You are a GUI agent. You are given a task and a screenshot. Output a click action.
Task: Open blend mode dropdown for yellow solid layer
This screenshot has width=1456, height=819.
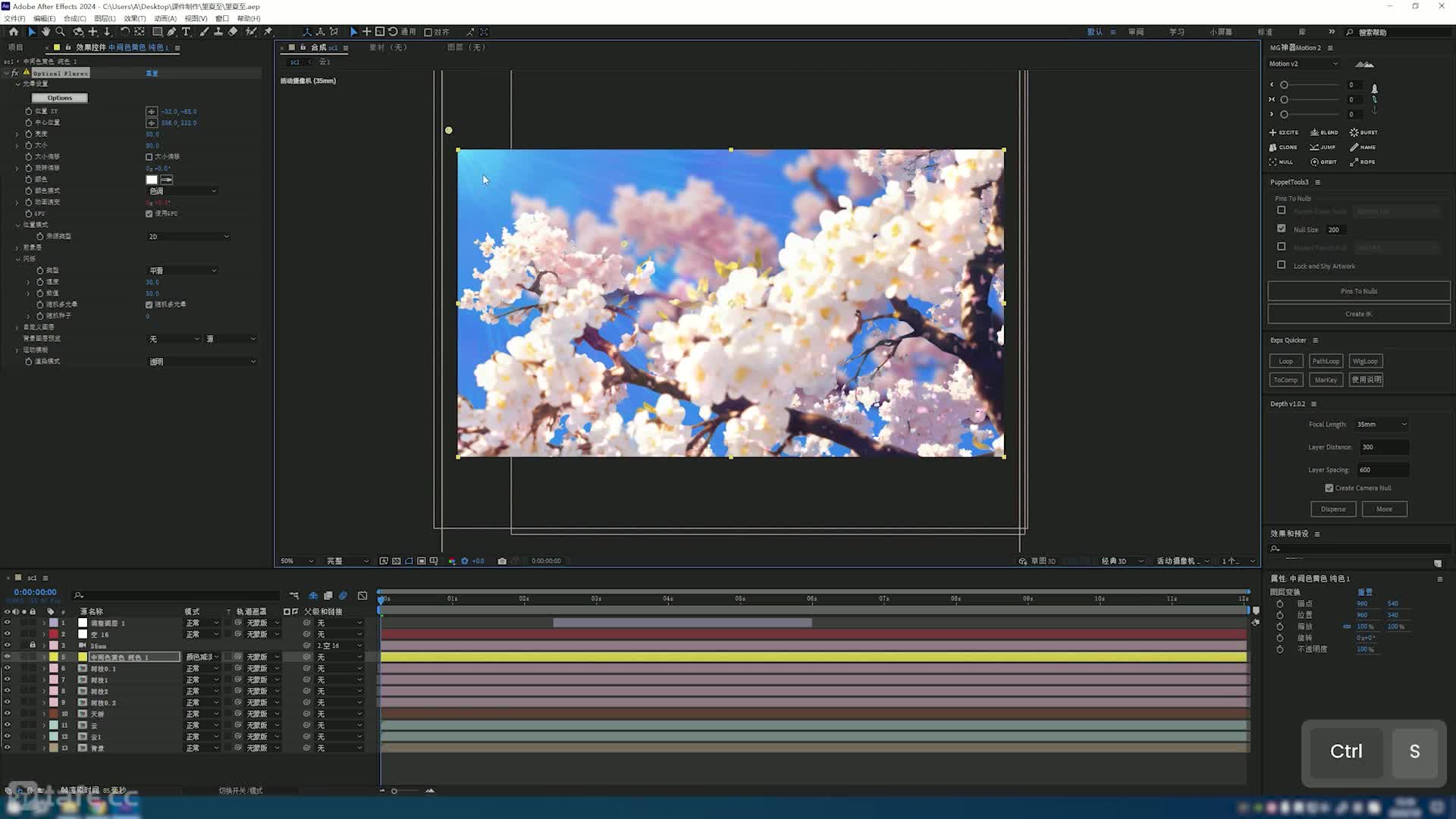click(202, 657)
